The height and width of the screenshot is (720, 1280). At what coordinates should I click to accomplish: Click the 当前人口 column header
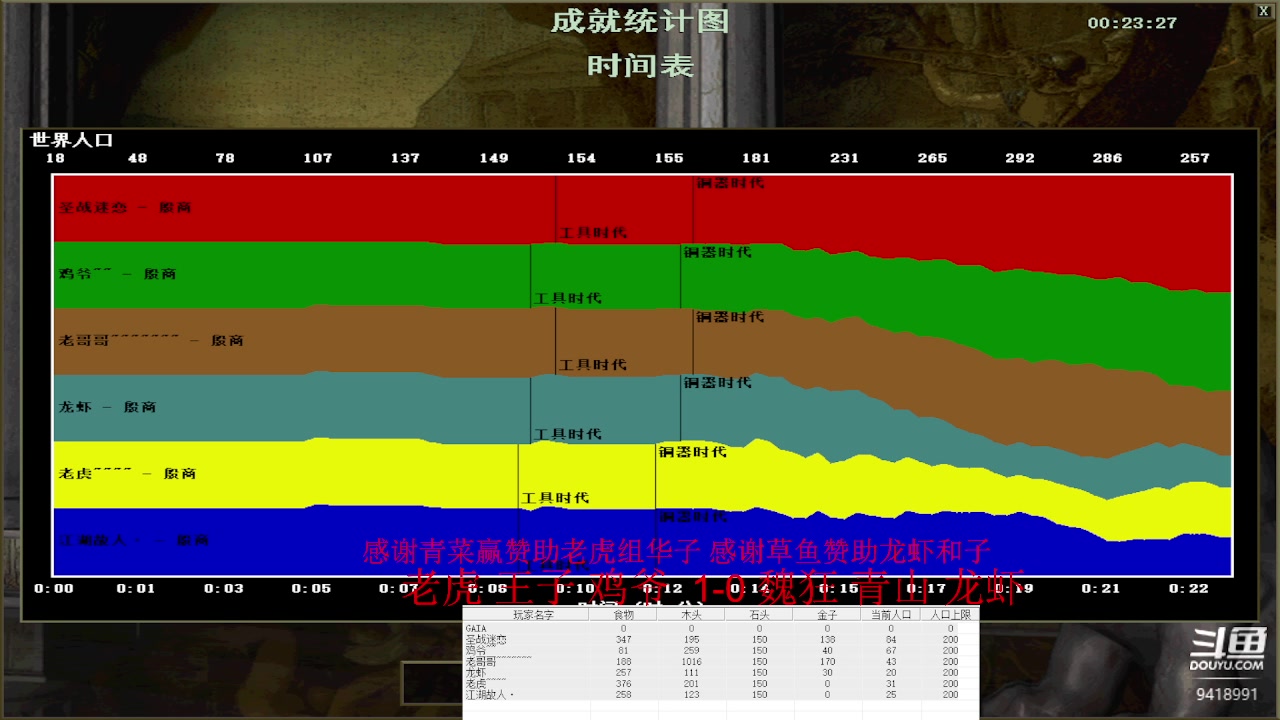pos(891,615)
